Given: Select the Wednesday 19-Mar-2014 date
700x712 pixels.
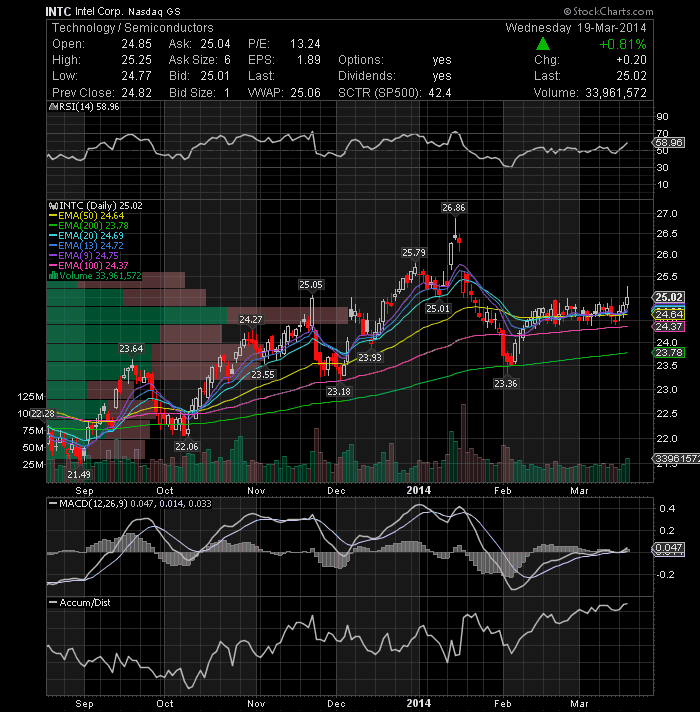Looking at the screenshot, I should (576, 28).
